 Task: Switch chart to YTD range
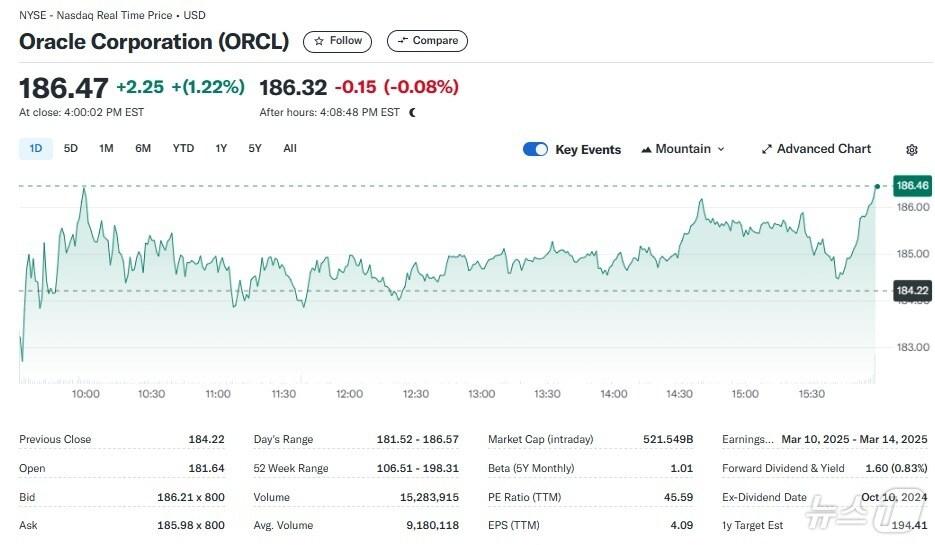183,148
